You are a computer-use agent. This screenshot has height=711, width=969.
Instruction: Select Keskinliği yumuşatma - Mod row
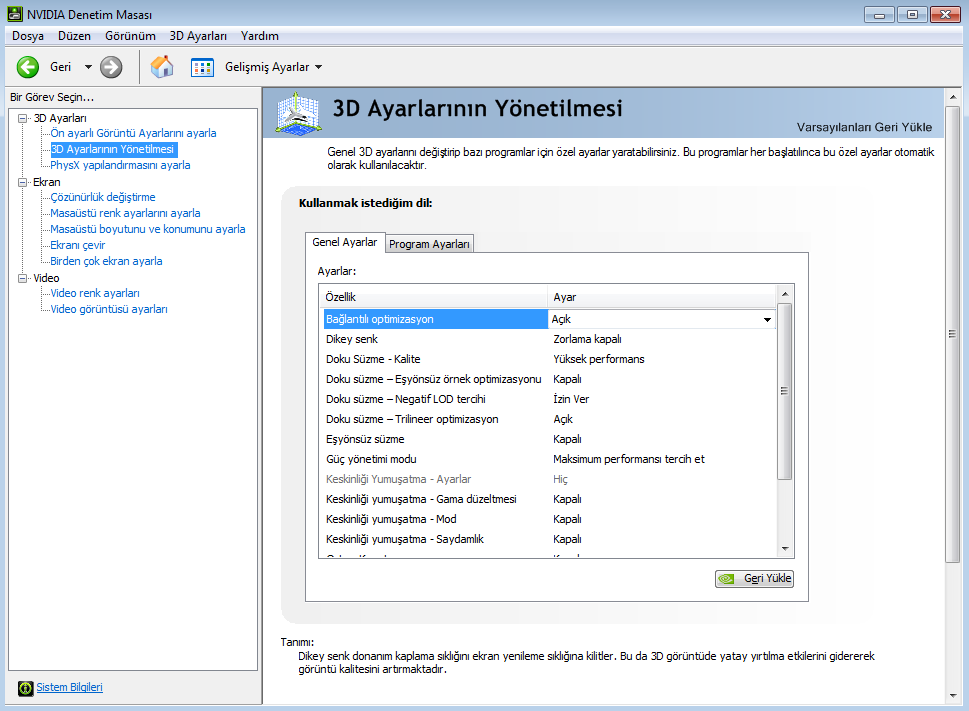[549, 519]
